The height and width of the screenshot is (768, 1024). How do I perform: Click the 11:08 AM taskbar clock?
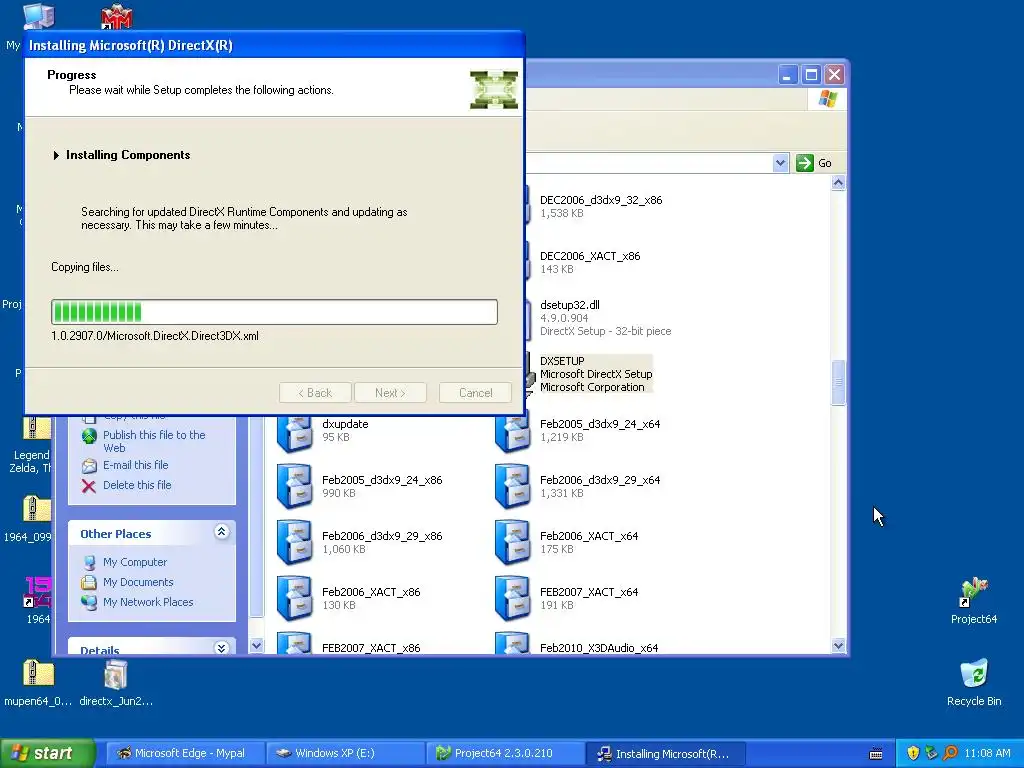click(x=987, y=753)
